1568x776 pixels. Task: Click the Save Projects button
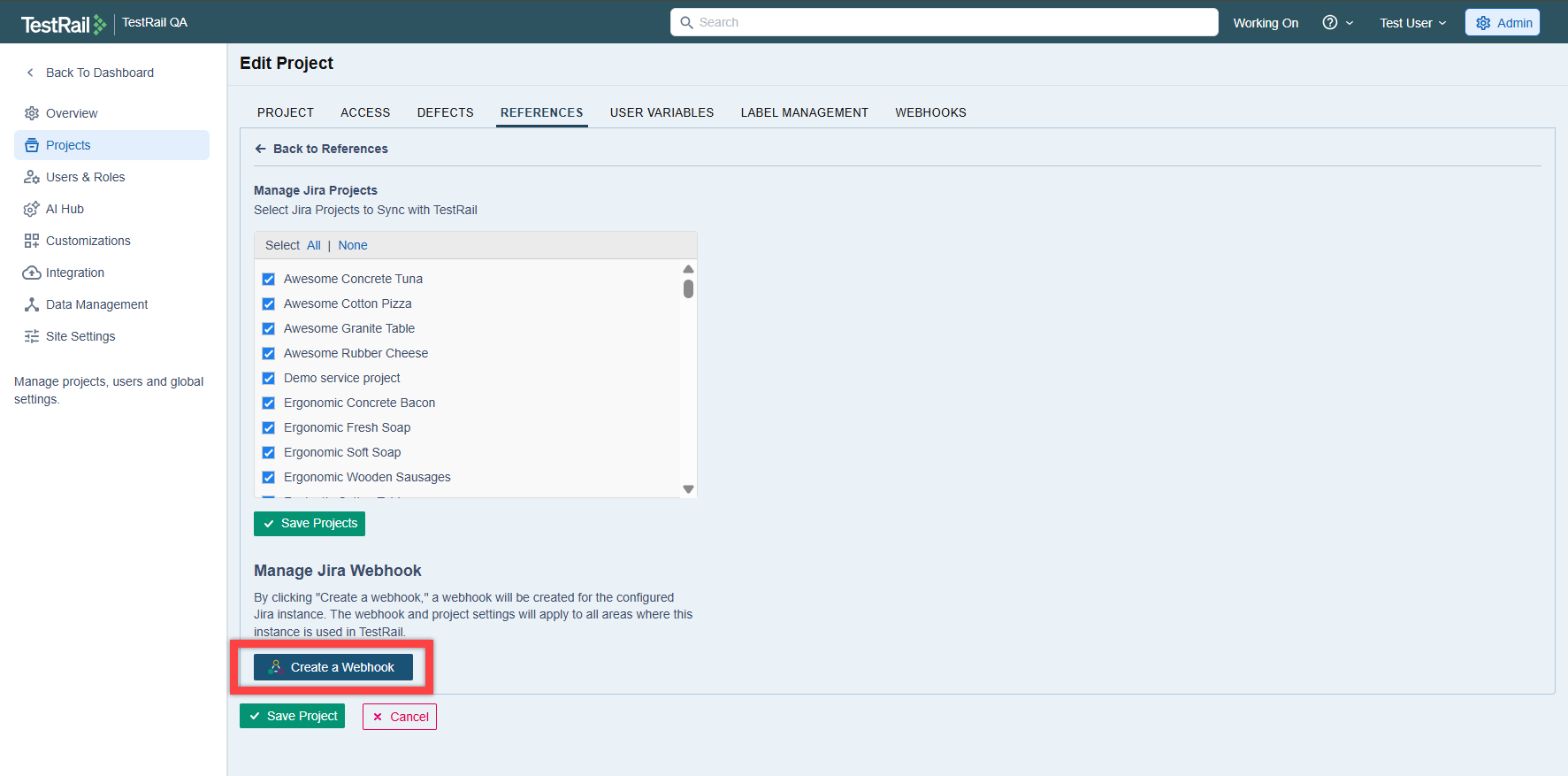click(310, 524)
